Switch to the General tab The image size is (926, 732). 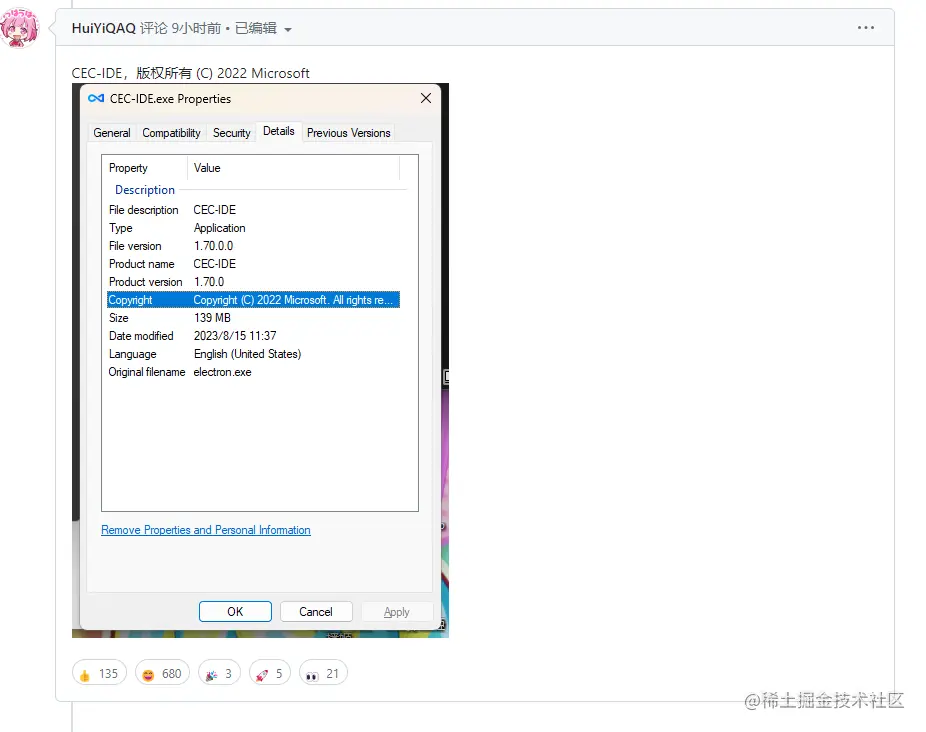pyautogui.click(x=112, y=133)
